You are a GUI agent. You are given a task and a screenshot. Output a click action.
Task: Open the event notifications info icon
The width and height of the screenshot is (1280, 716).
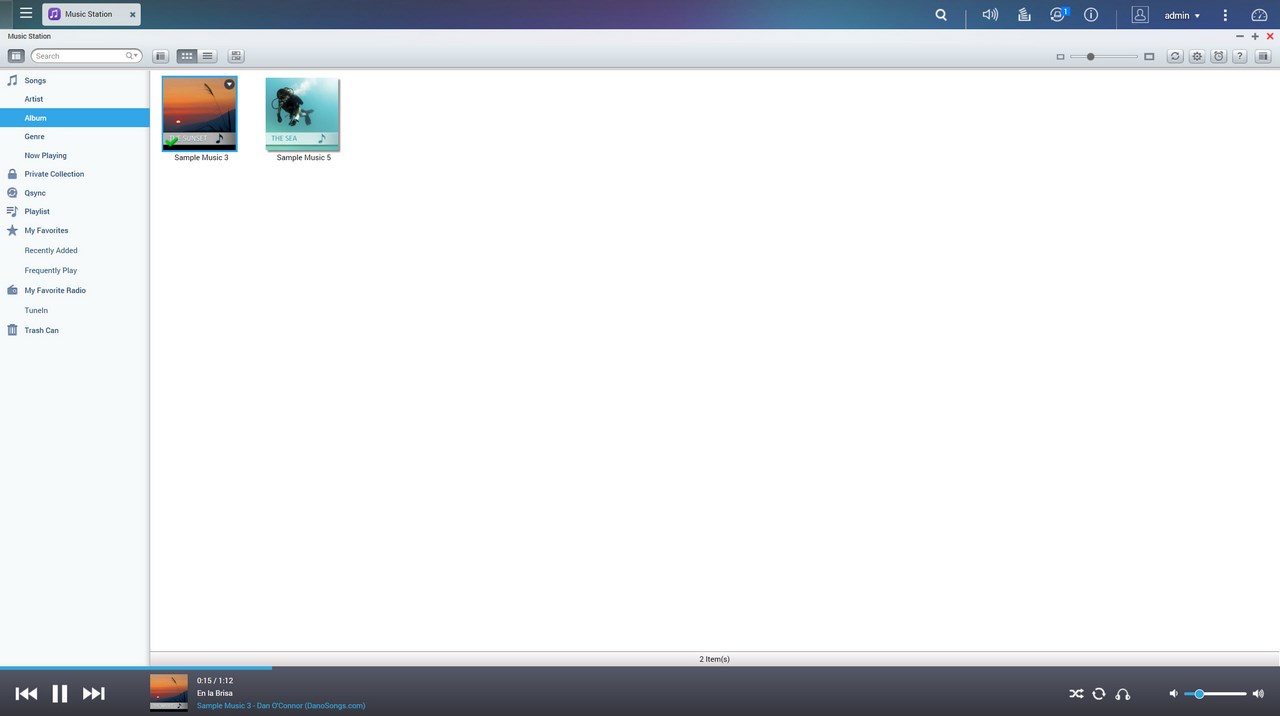click(x=1091, y=15)
